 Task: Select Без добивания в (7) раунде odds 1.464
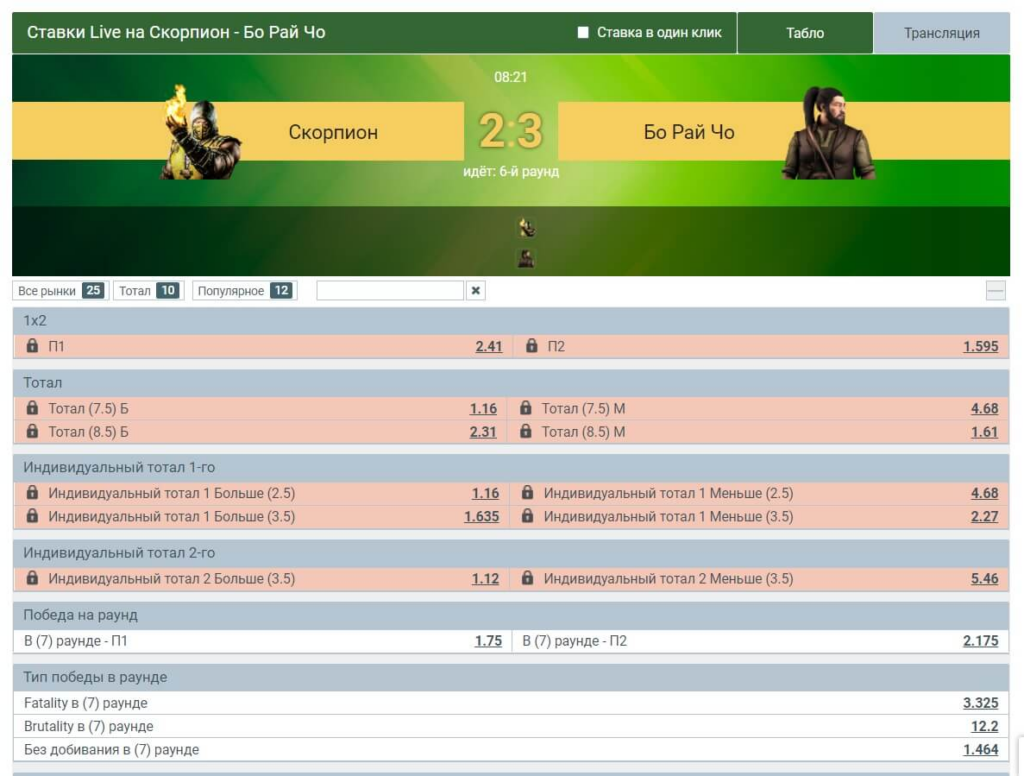[x=980, y=751]
